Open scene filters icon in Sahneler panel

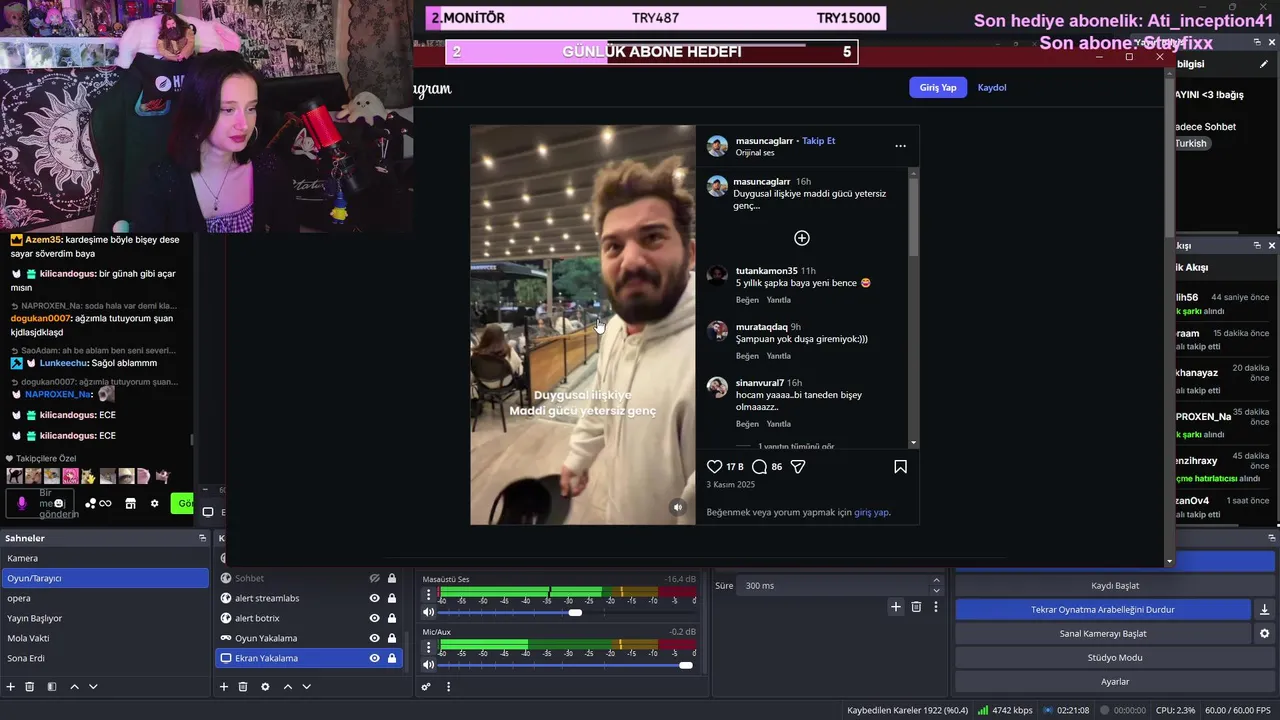click(51, 687)
